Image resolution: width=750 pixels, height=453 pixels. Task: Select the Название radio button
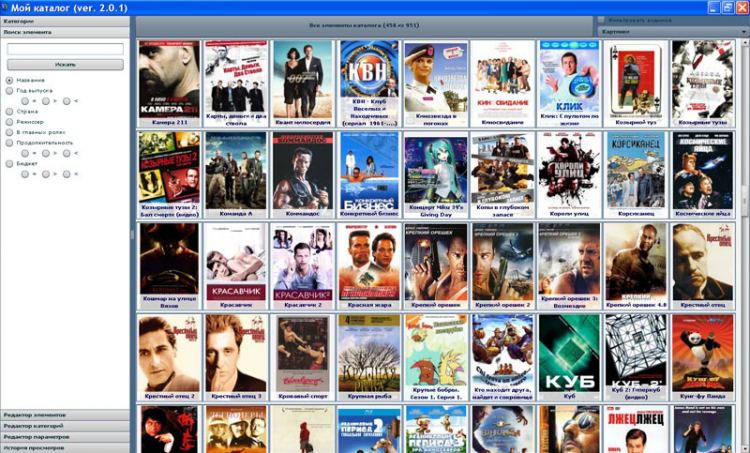pos(10,80)
